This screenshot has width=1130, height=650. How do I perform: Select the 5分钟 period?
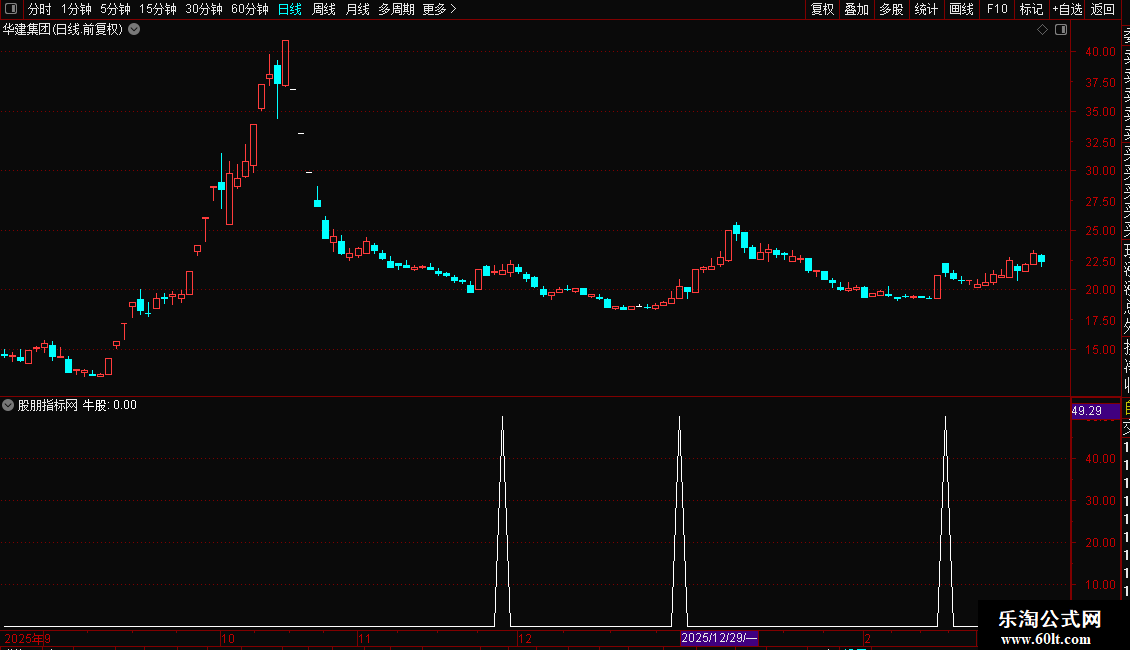point(115,9)
